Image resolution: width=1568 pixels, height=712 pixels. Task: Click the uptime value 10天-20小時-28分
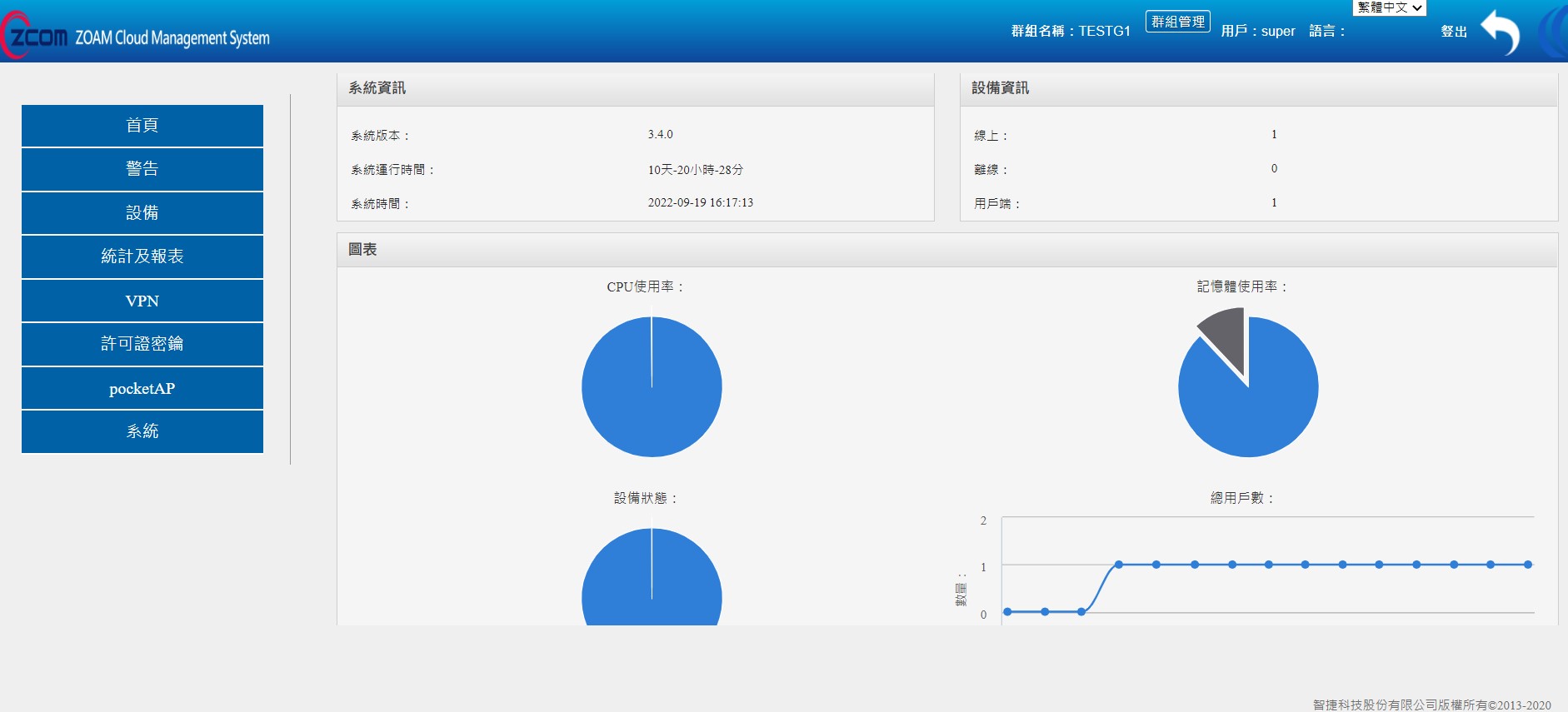tap(696, 169)
